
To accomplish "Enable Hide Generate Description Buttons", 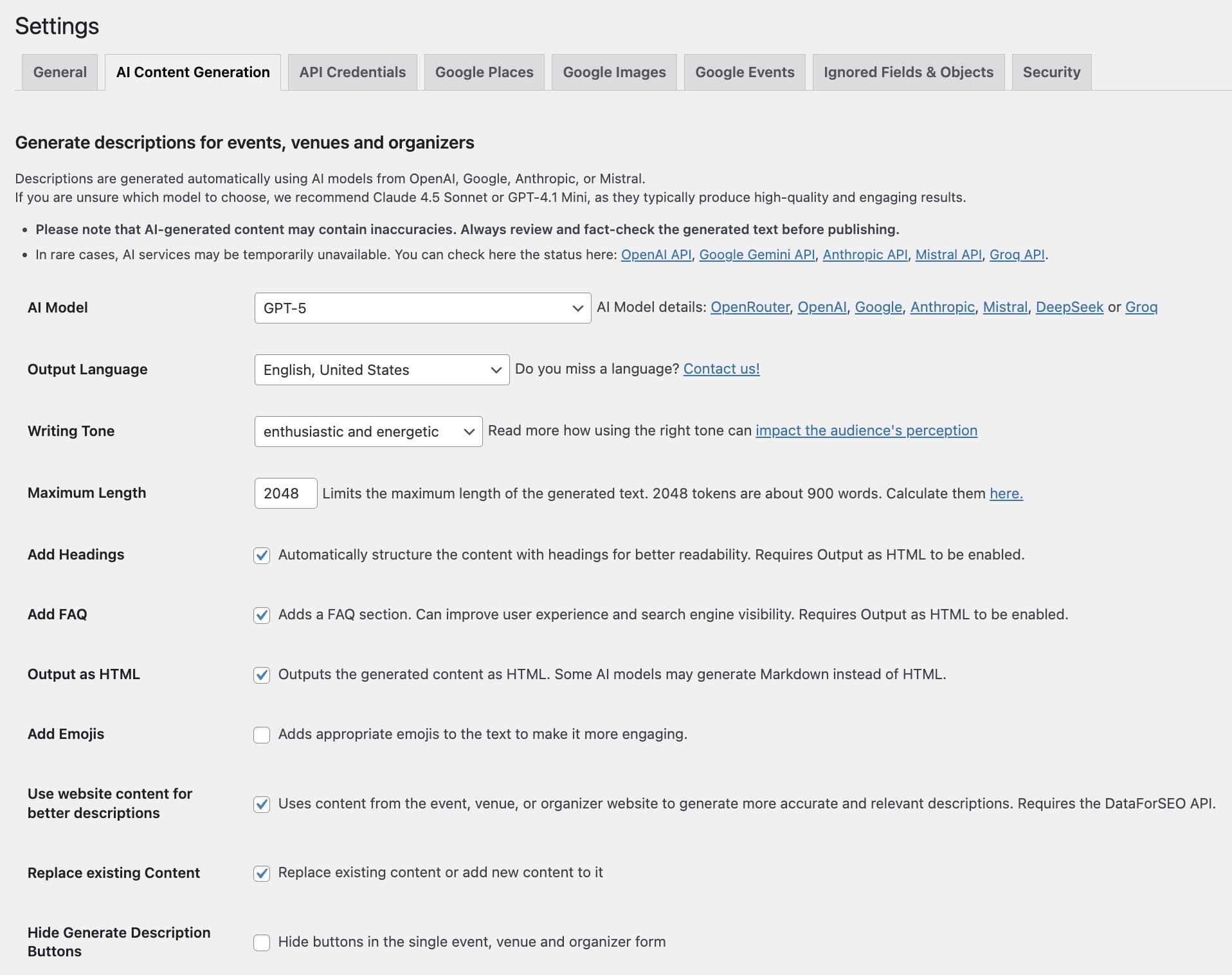I will click(x=261, y=943).
